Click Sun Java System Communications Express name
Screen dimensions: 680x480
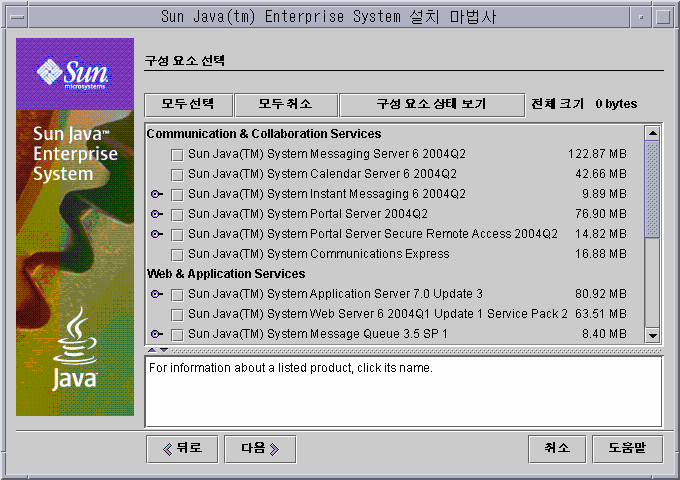tap(319, 254)
